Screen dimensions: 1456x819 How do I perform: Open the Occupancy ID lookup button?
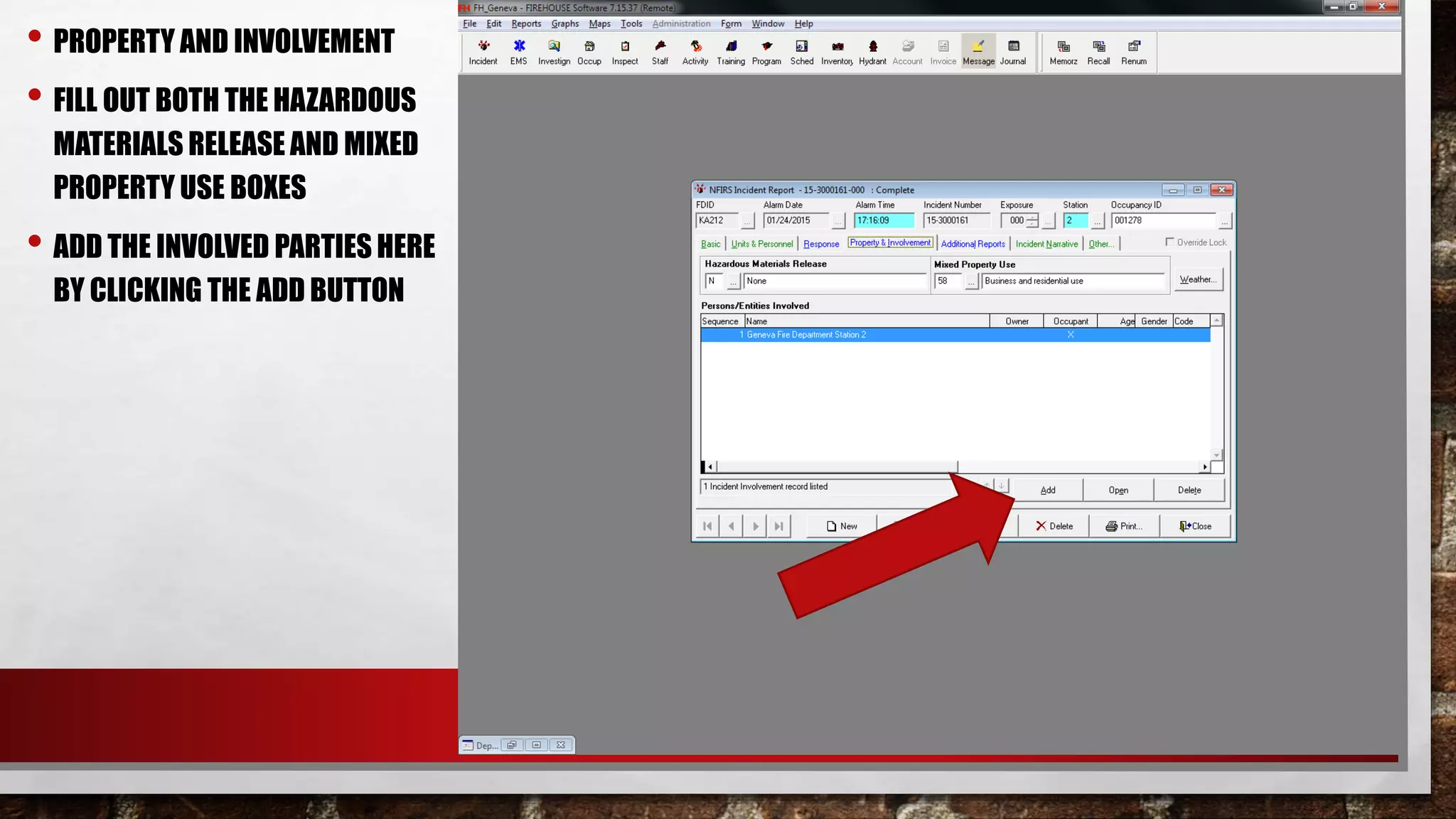click(x=1224, y=222)
